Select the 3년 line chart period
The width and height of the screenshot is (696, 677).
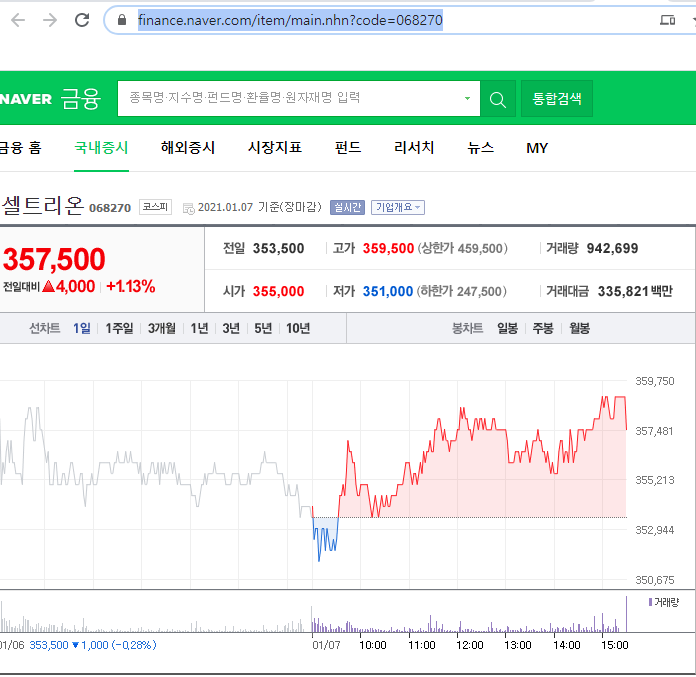coord(231,329)
